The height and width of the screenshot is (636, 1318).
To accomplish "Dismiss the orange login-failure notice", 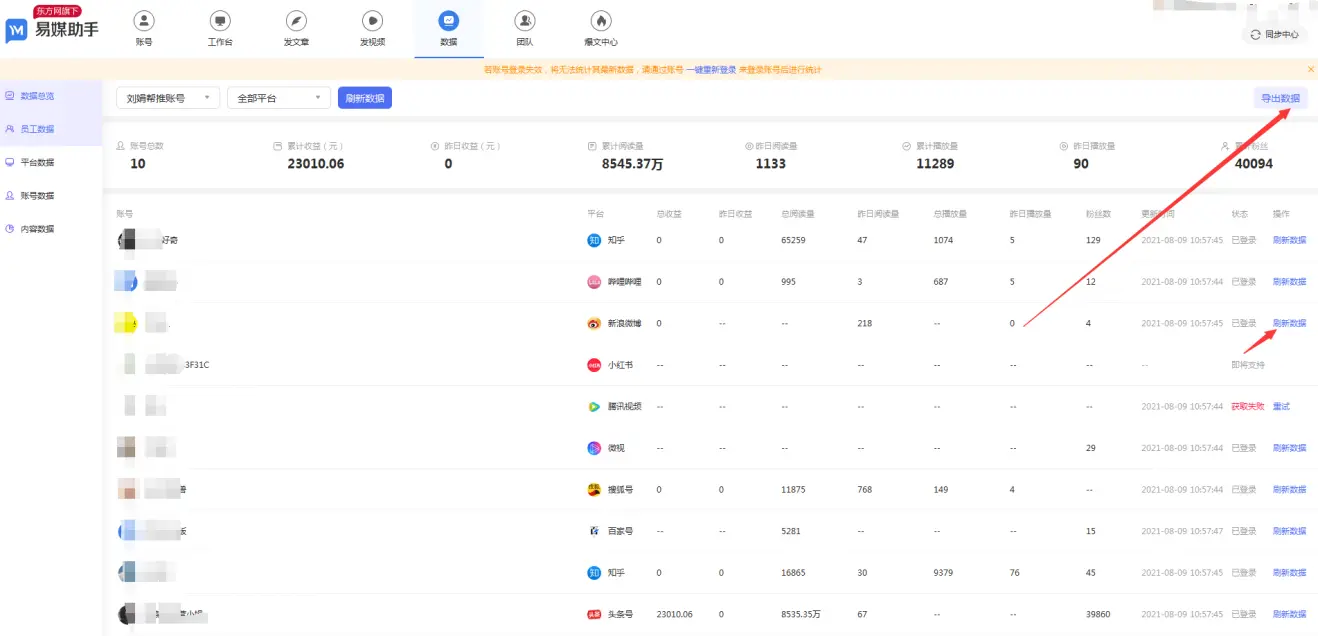I will click(1311, 69).
